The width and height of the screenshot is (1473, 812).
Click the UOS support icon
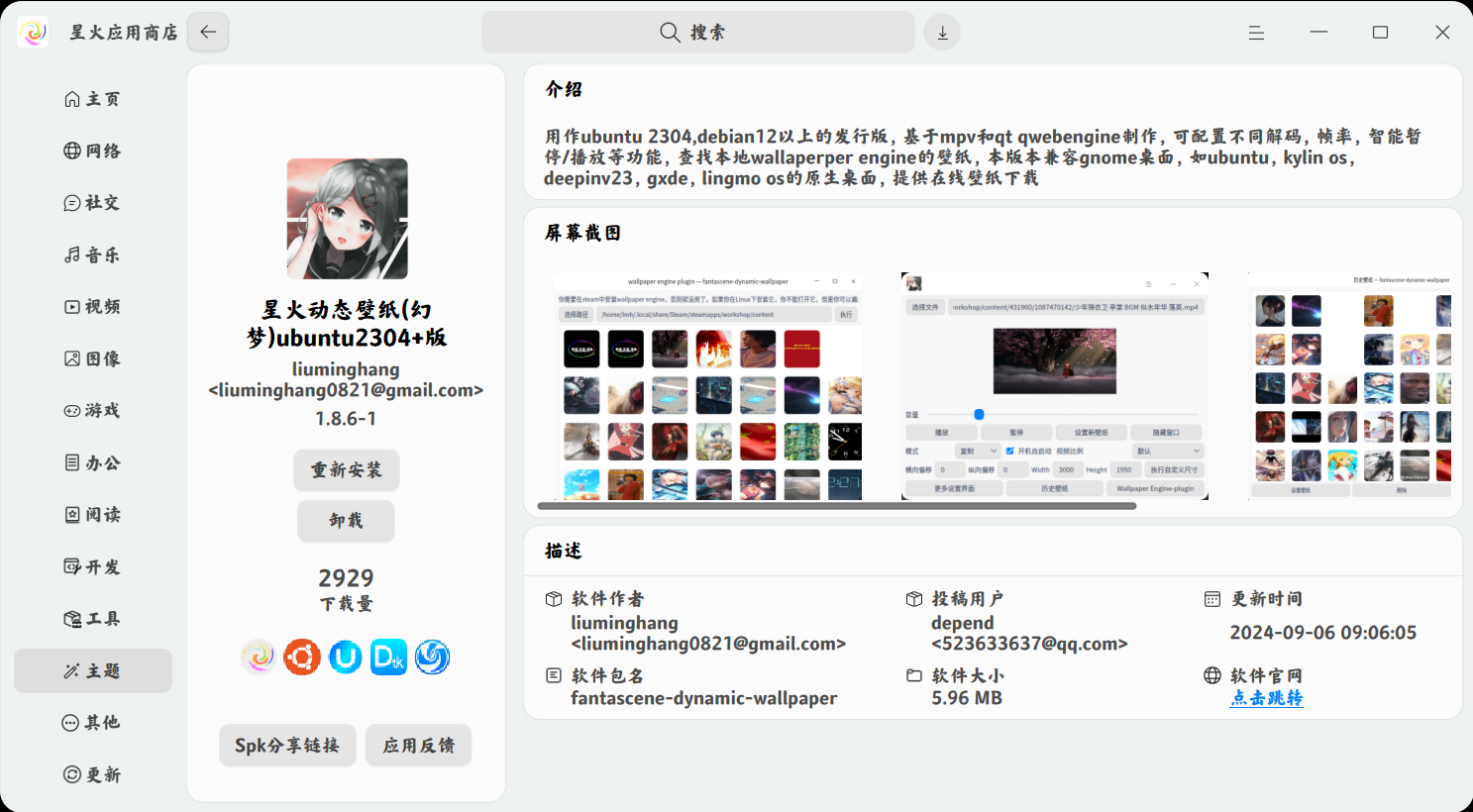point(345,657)
